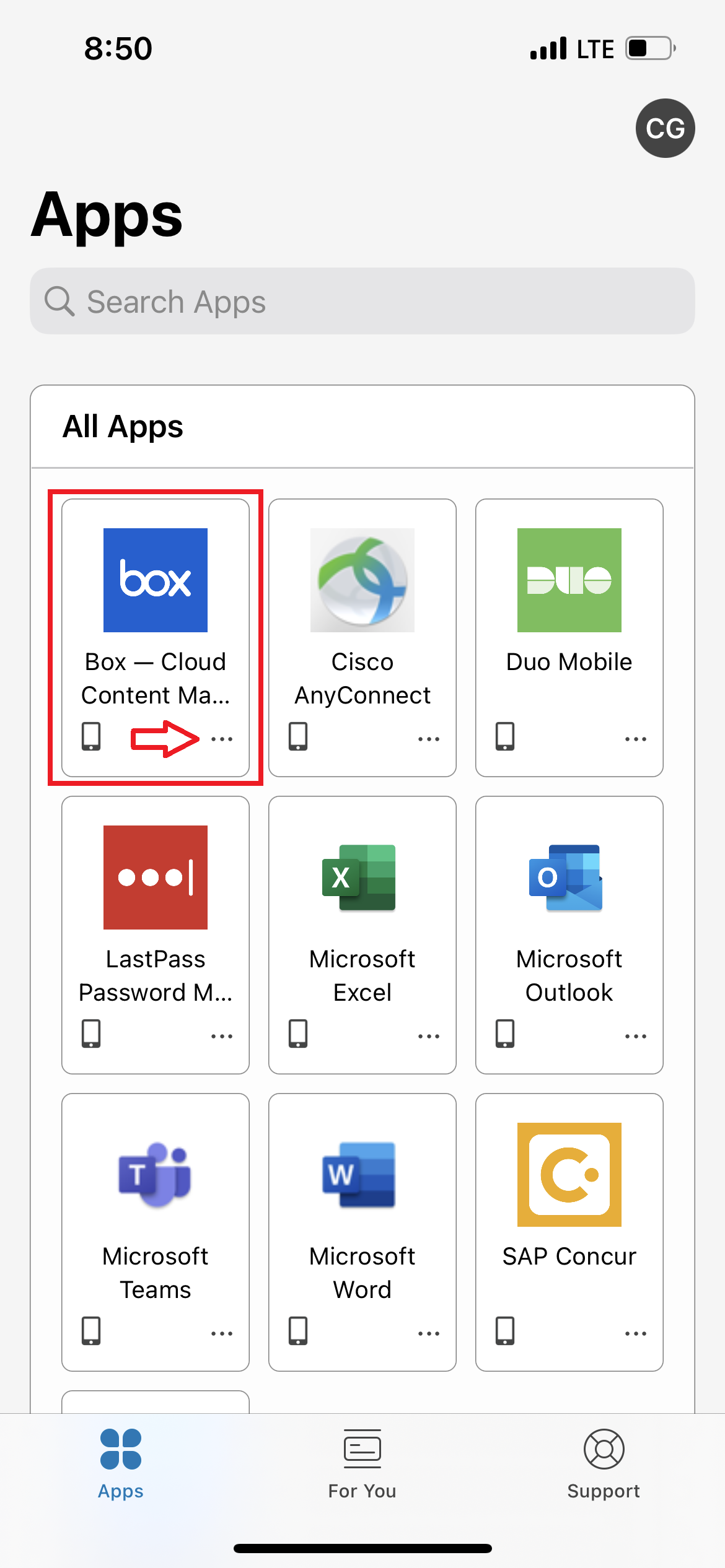This screenshot has width=725, height=1568.
Task: Open the Microsoft Outlook app icon
Action: (x=569, y=877)
